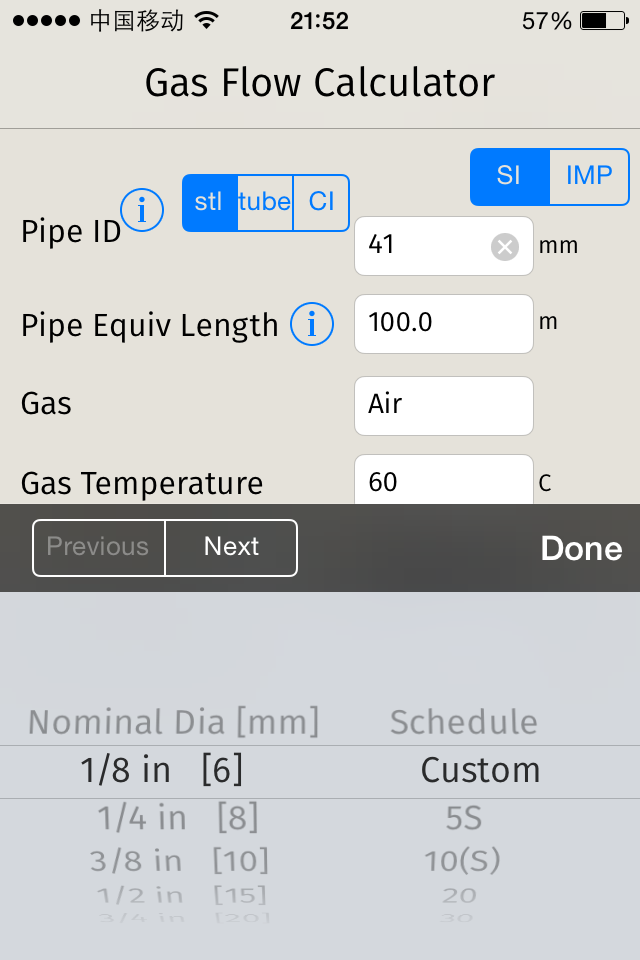
Task: Pick 1/4 in [8] nominal diameter
Action: (178, 819)
